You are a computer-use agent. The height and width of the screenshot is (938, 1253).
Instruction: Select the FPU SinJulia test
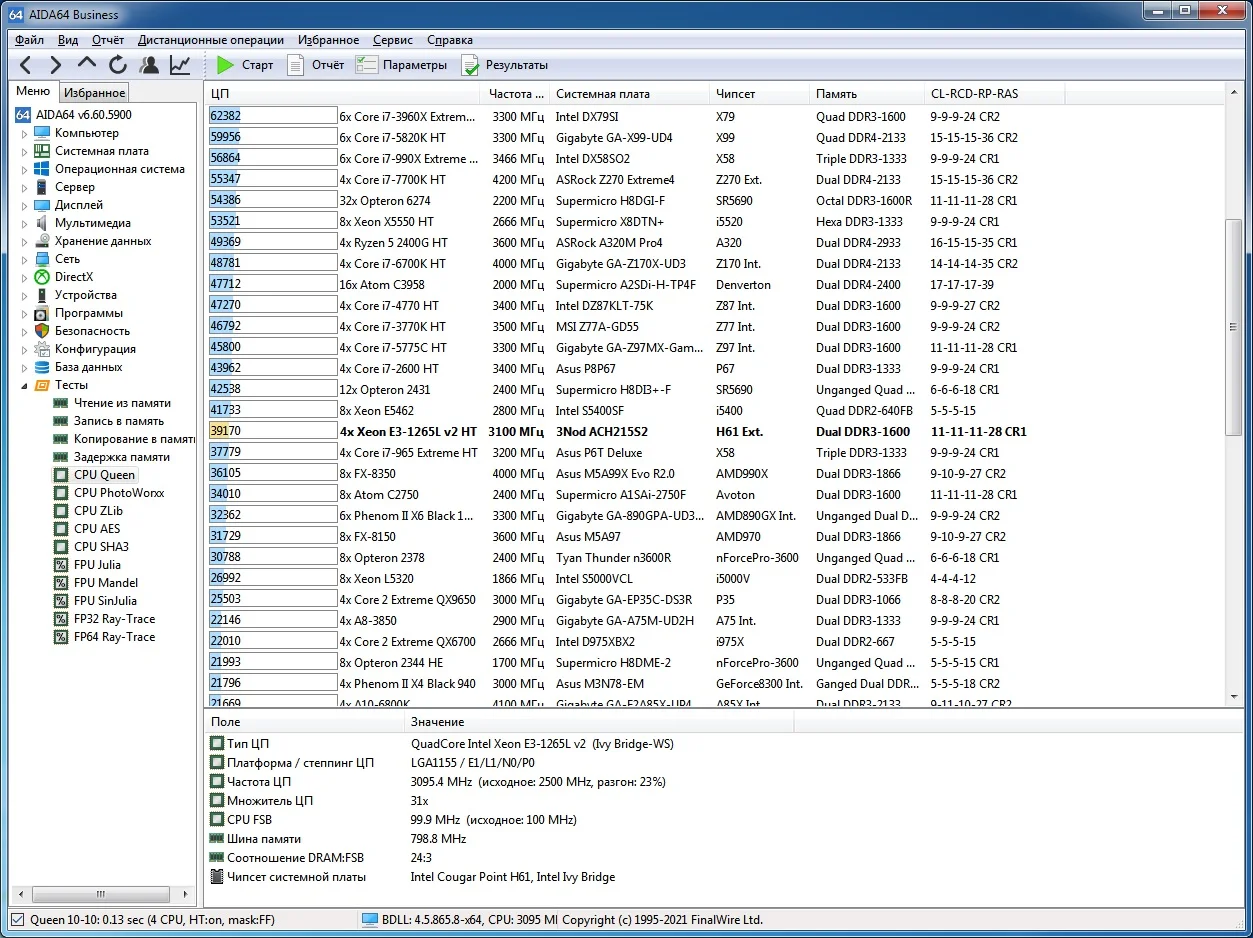tap(106, 601)
